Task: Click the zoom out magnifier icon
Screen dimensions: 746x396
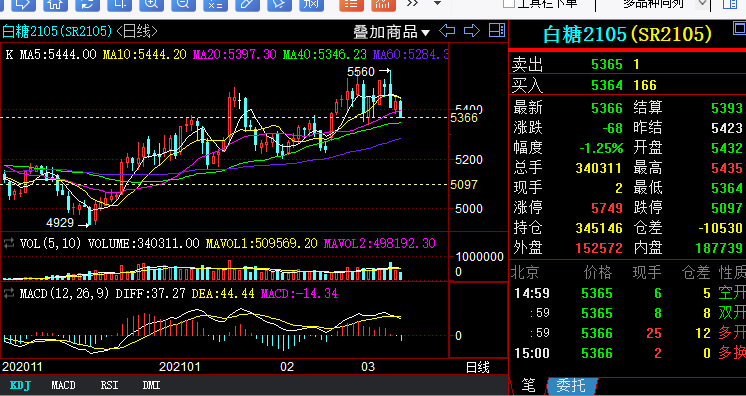Action: [183, 4]
